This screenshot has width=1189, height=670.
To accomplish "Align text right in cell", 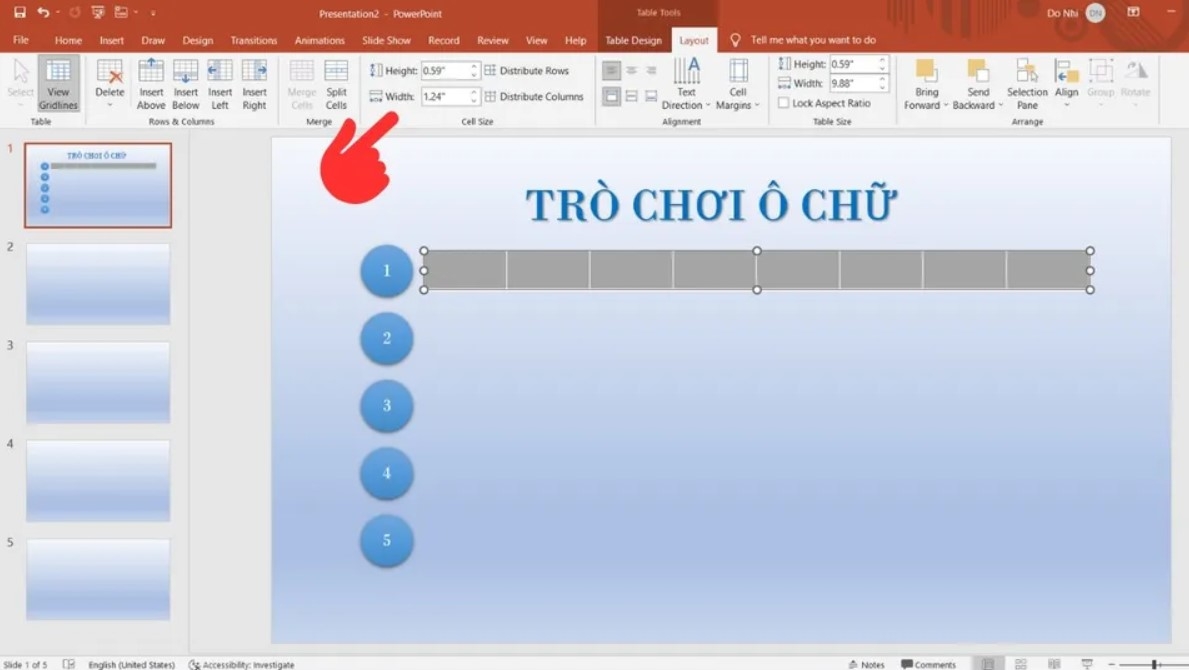I will [x=651, y=70].
